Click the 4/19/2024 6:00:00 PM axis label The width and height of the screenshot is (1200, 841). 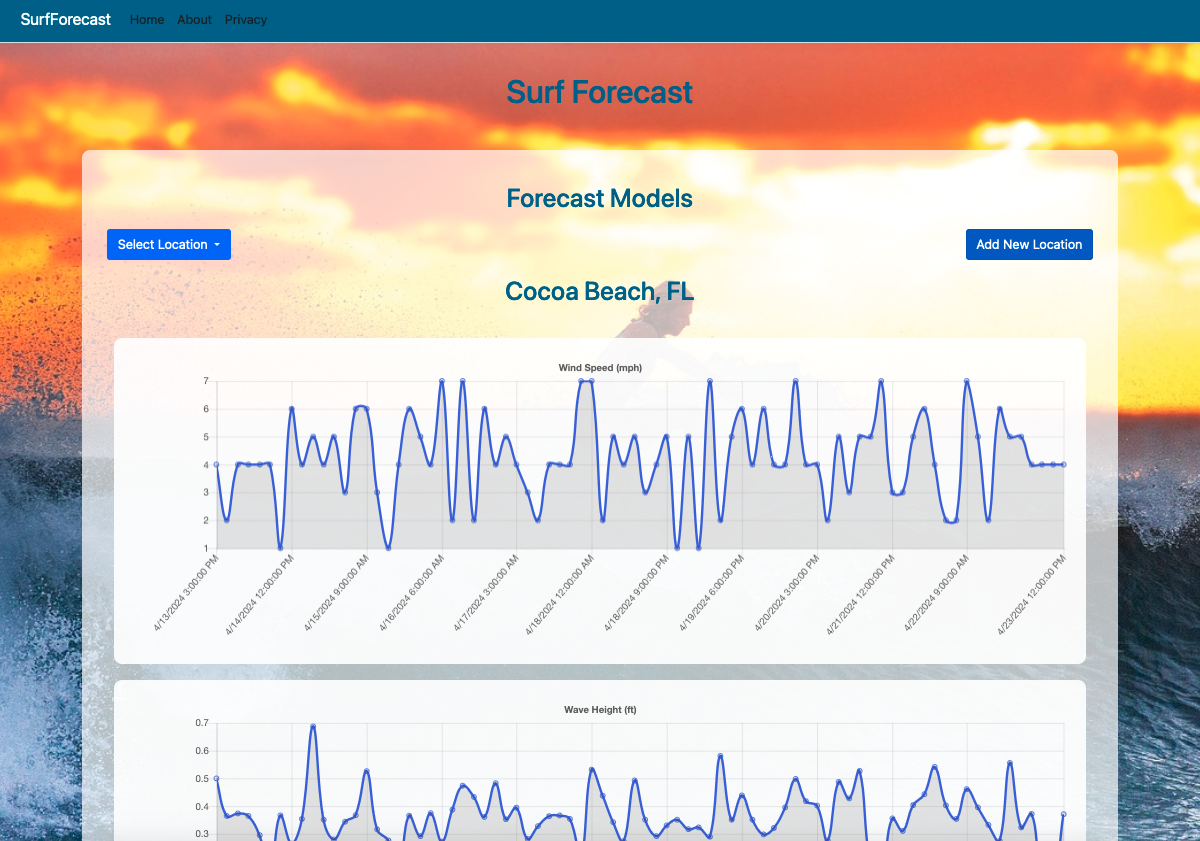pyautogui.click(x=710, y=595)
